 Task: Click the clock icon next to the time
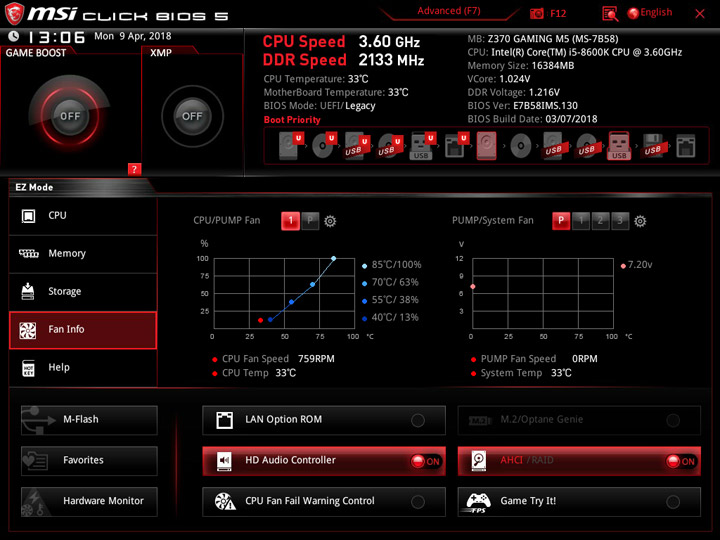point(14,36)
